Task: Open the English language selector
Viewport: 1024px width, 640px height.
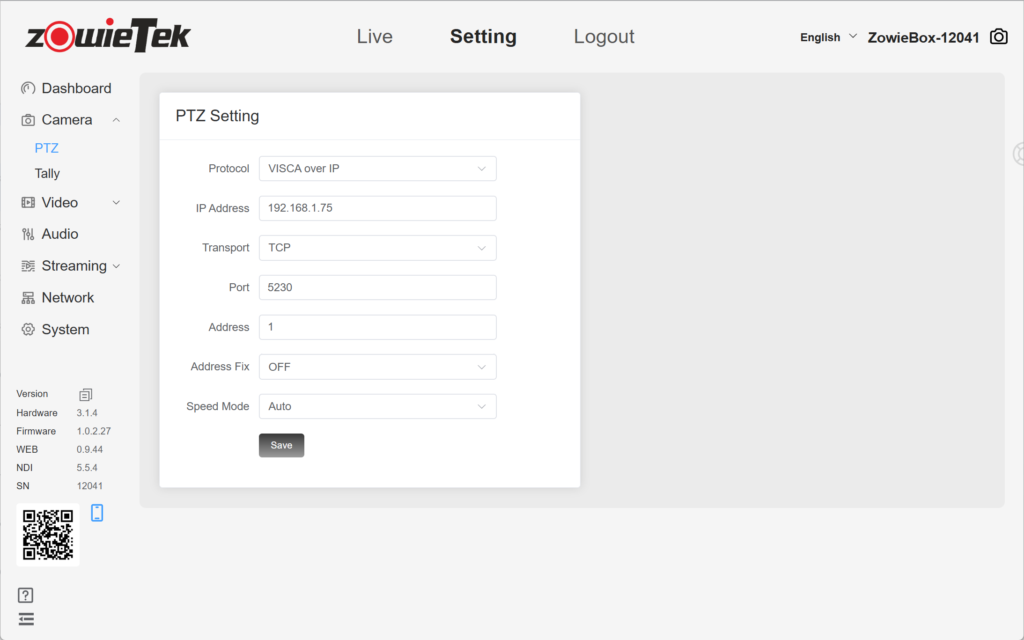Action: (x=828, y=37)
